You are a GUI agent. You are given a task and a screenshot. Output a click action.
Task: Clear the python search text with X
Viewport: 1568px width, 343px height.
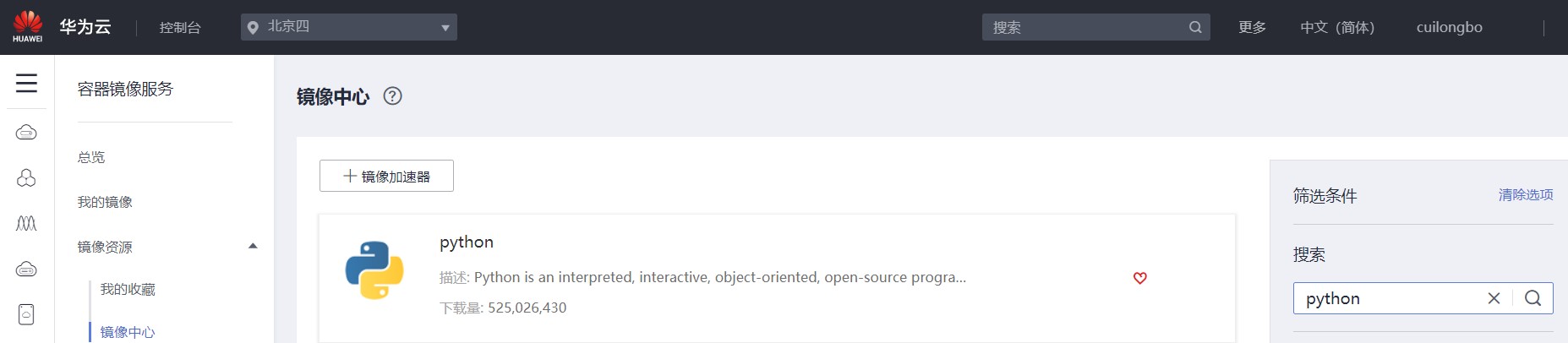[1494, 298]
